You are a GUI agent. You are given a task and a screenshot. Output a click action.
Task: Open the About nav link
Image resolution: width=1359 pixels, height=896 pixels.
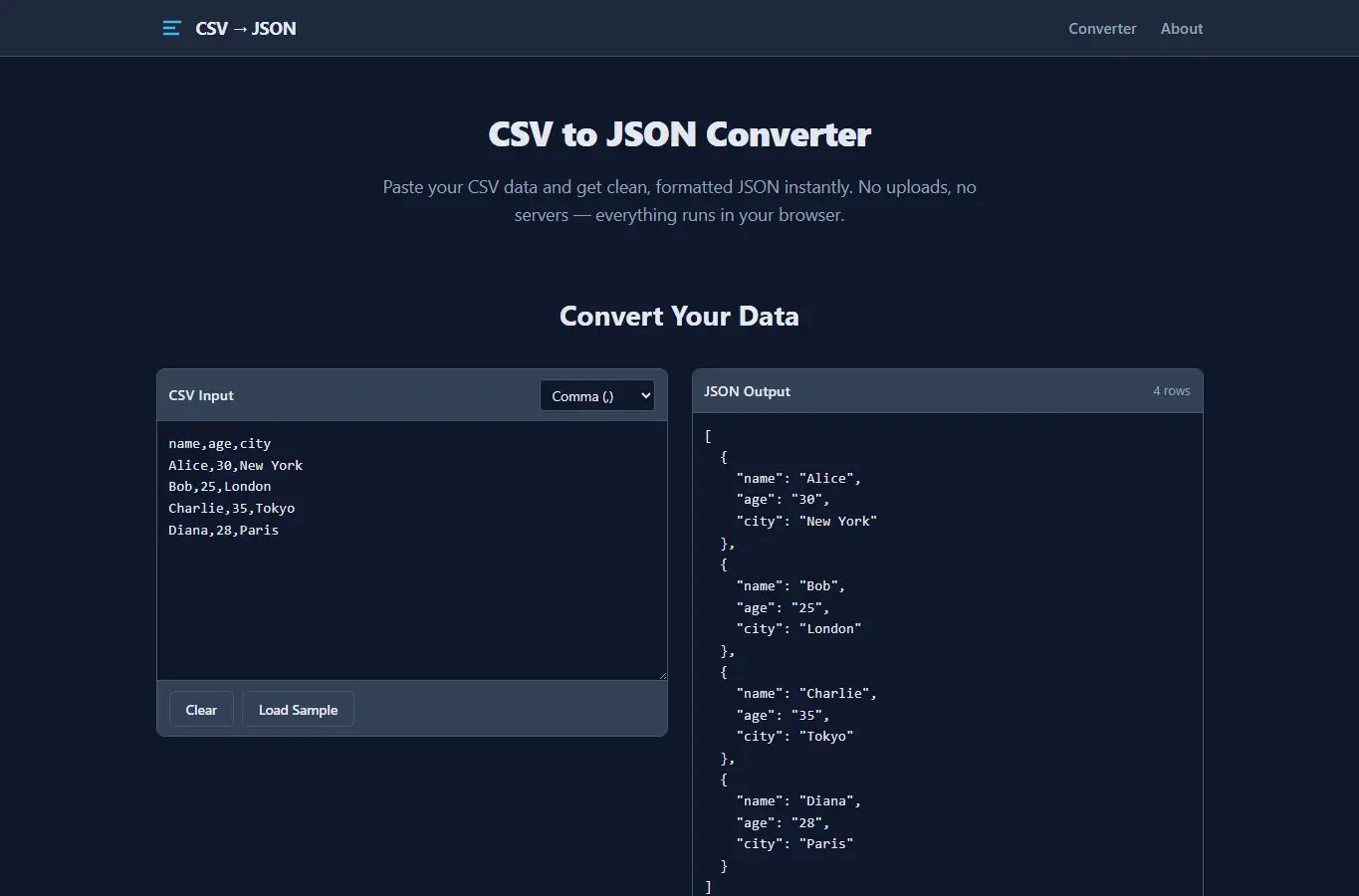1182,29
